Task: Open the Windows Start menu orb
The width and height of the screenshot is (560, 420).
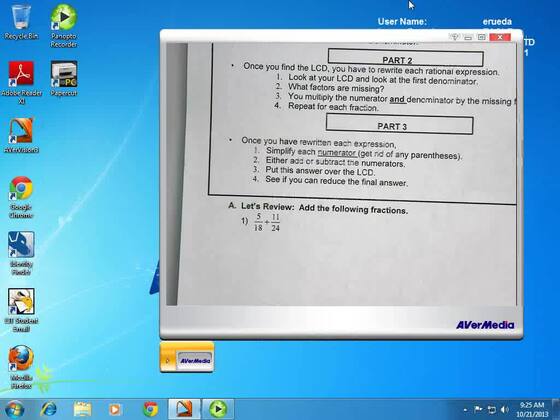Action: pyautogui.click(x=14, y=409)
